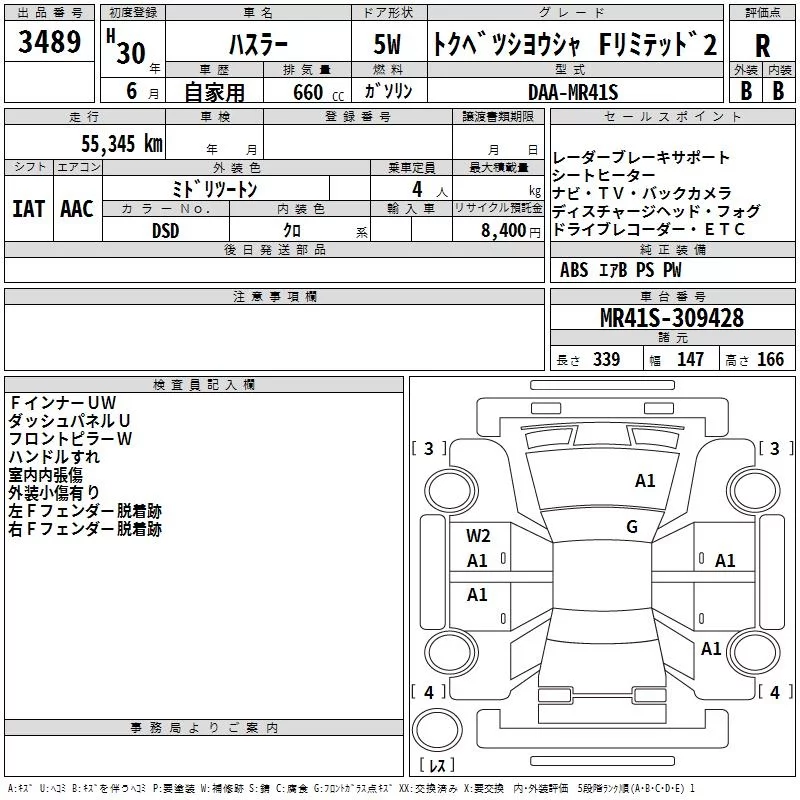
Task: Click the door shape value 5W
Action: [x=387, y=44]
